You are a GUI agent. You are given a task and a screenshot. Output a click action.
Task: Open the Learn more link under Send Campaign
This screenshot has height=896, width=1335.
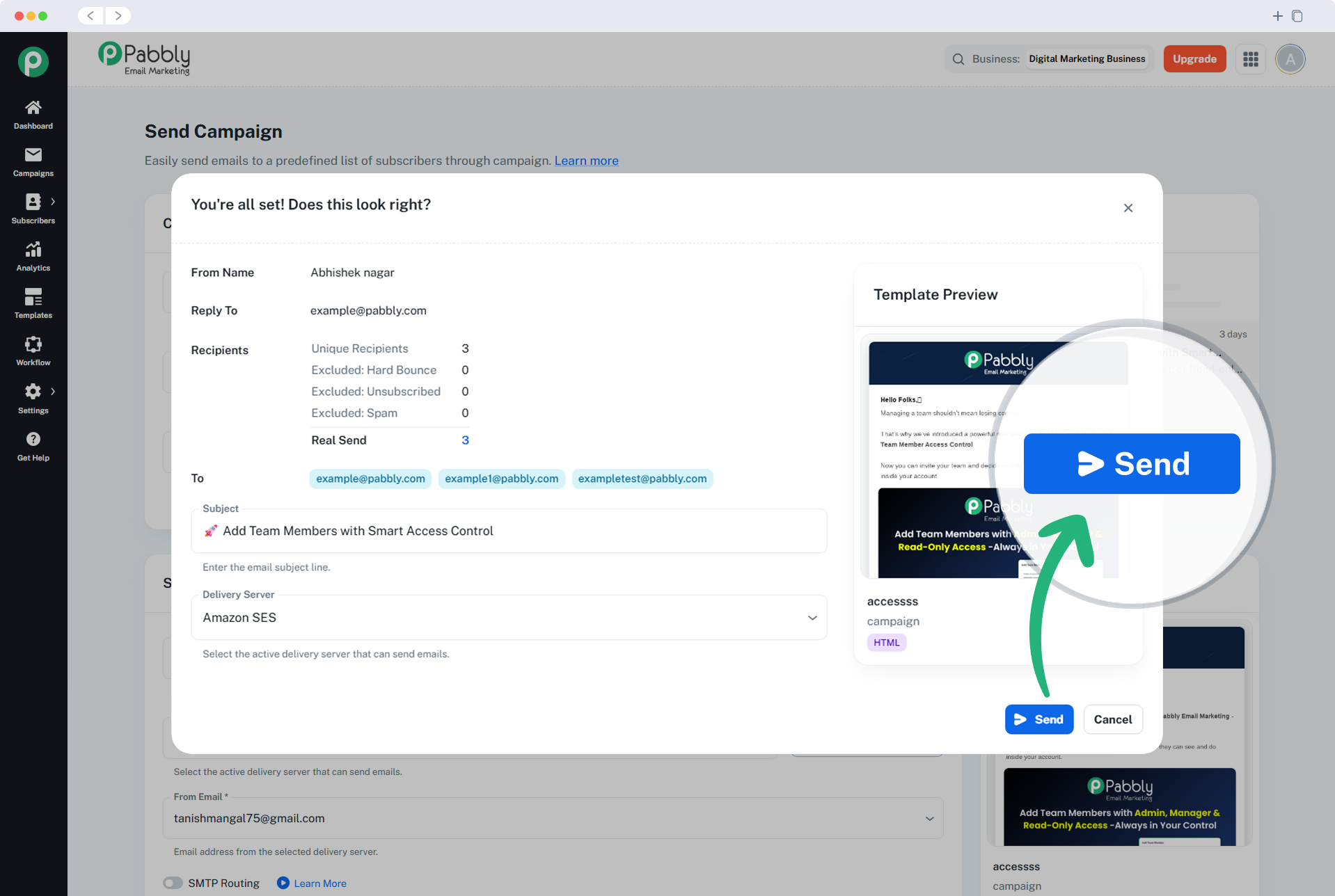586,161
